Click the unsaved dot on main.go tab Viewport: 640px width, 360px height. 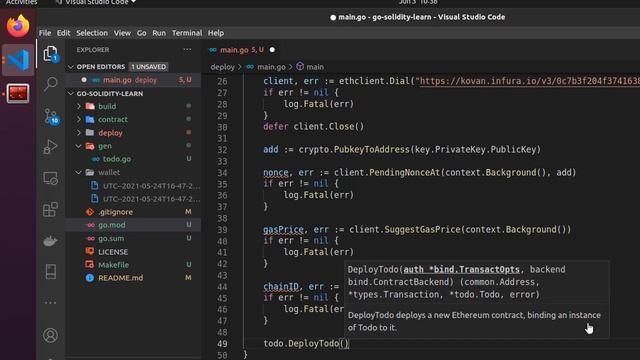(x=272, y=50)
